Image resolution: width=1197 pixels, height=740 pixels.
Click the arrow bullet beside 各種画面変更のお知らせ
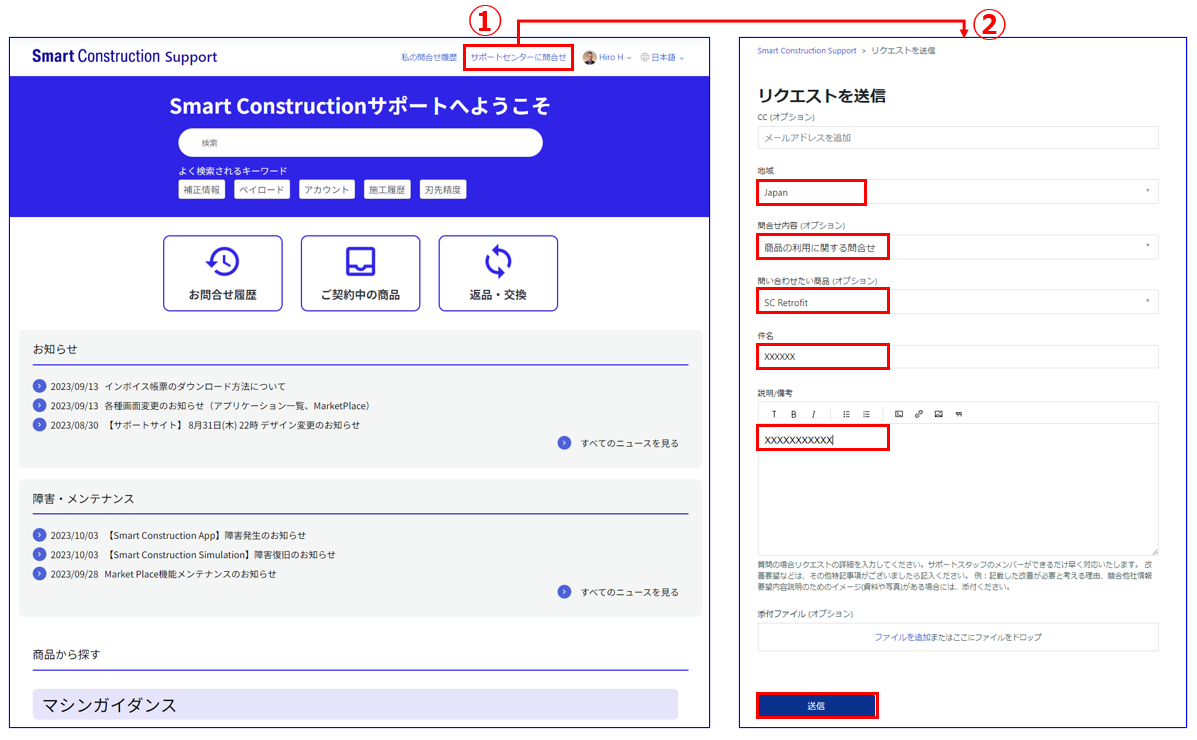coord(40,405)
